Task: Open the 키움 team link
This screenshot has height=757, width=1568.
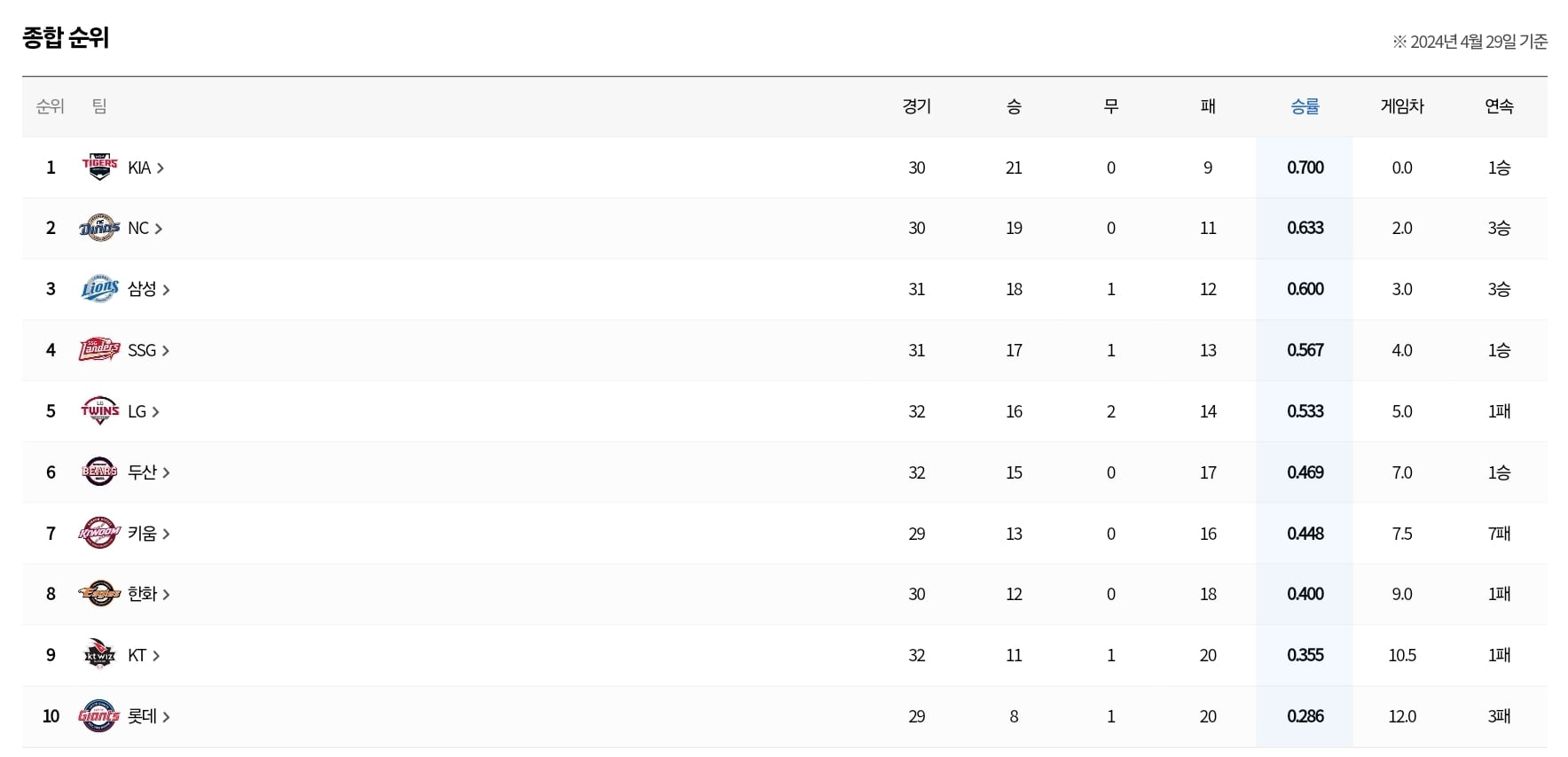Action: click(142, 533)
